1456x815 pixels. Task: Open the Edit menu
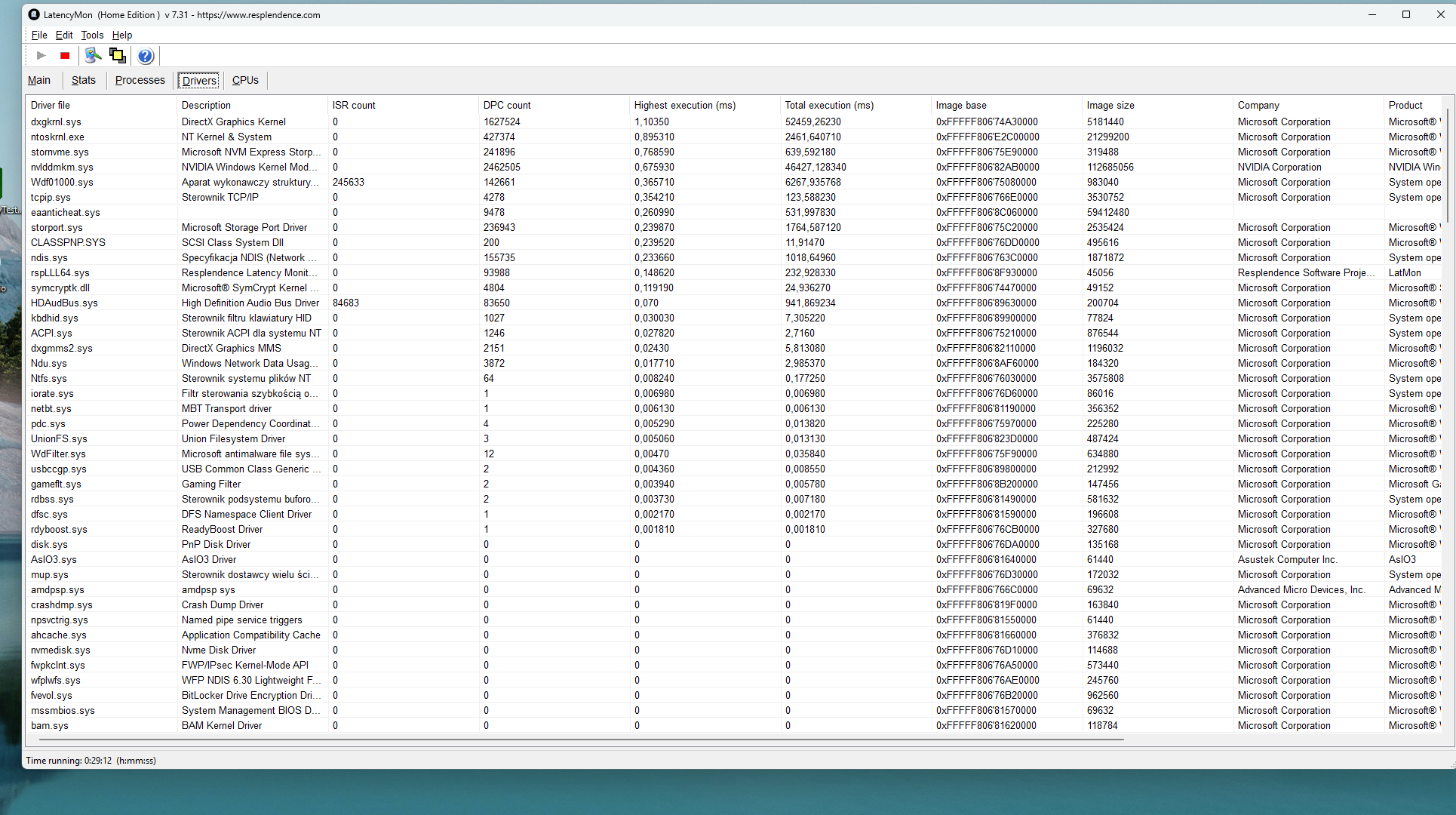64,35
